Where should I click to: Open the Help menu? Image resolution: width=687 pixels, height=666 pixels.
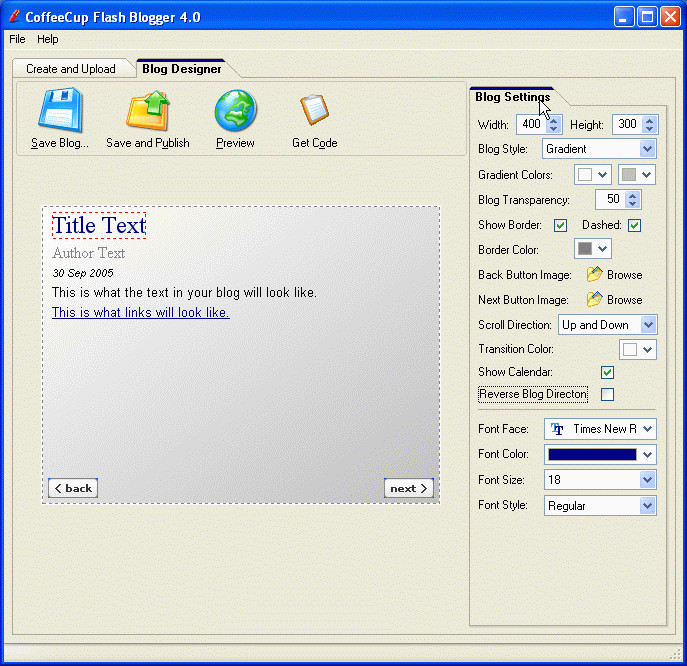pyautogui.click(x=47, y=39)
